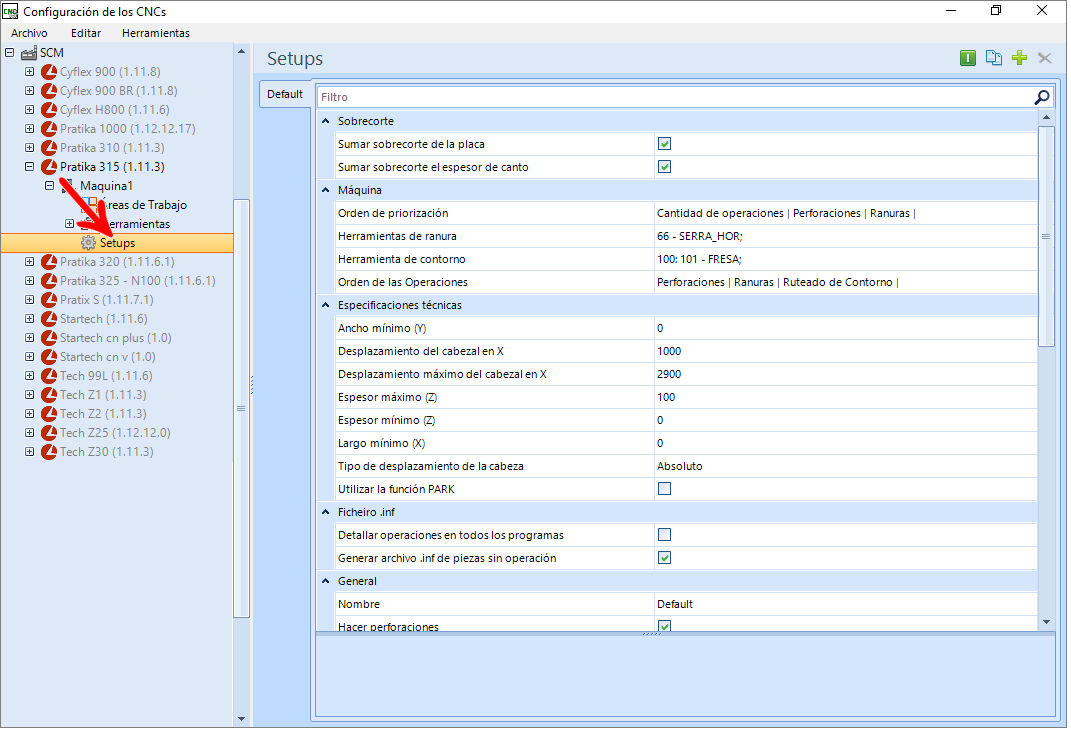Collapse the Pratika 315 tree node
The image size is (1071, 739).
click(x=29, y=167)
